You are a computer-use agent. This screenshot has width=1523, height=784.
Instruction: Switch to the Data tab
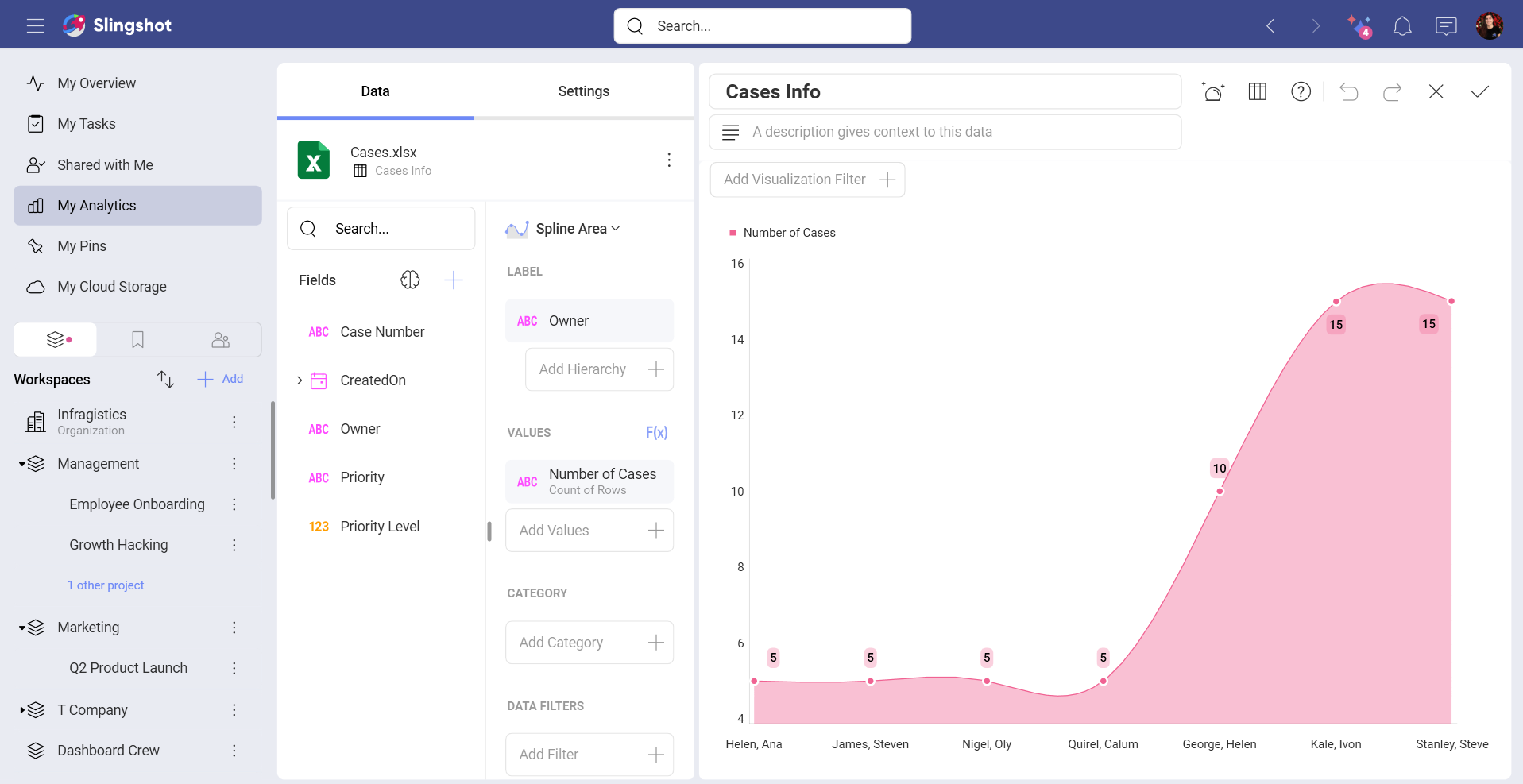(x=375, y=91)
